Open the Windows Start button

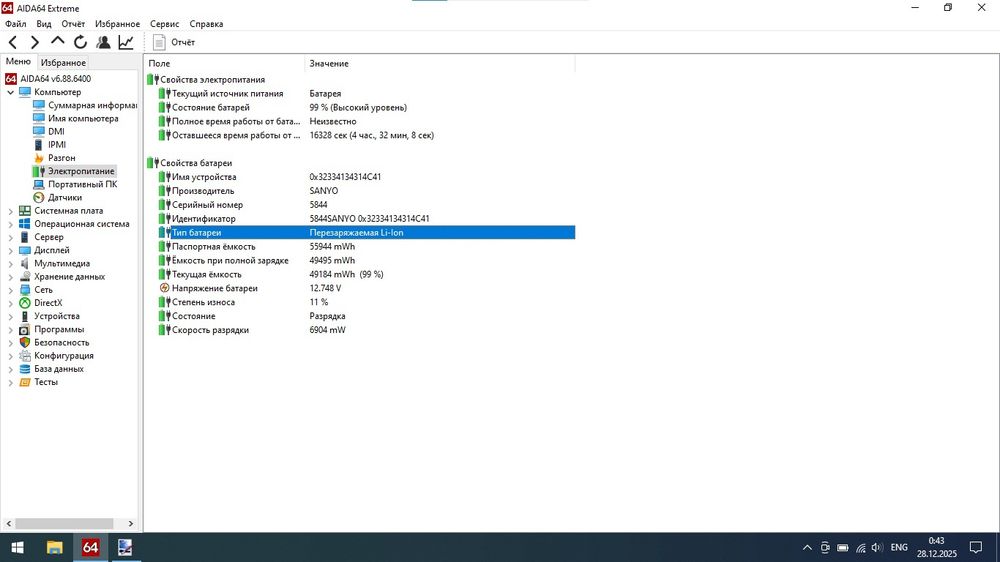tap(17, 547)
